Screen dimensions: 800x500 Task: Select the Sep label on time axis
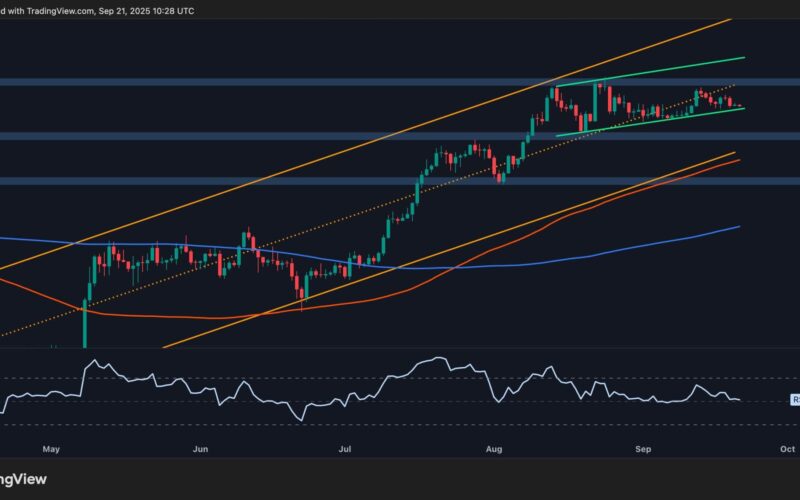pos(644,450)
